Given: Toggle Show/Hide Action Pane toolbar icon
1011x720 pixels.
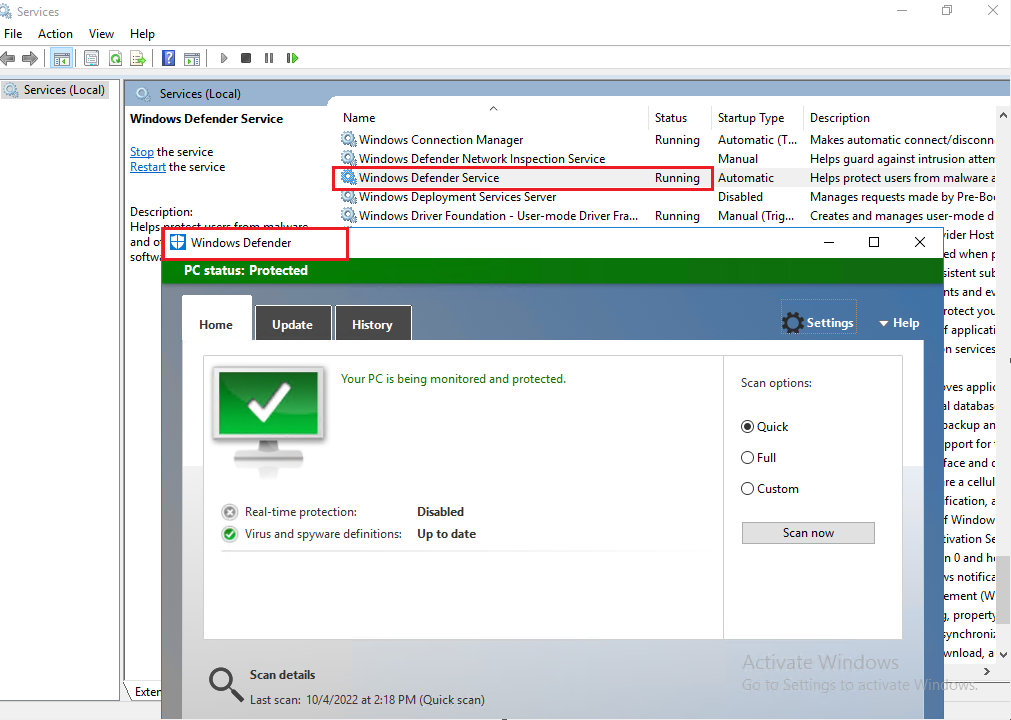Looking at the screenshot, I should (192, 59).
